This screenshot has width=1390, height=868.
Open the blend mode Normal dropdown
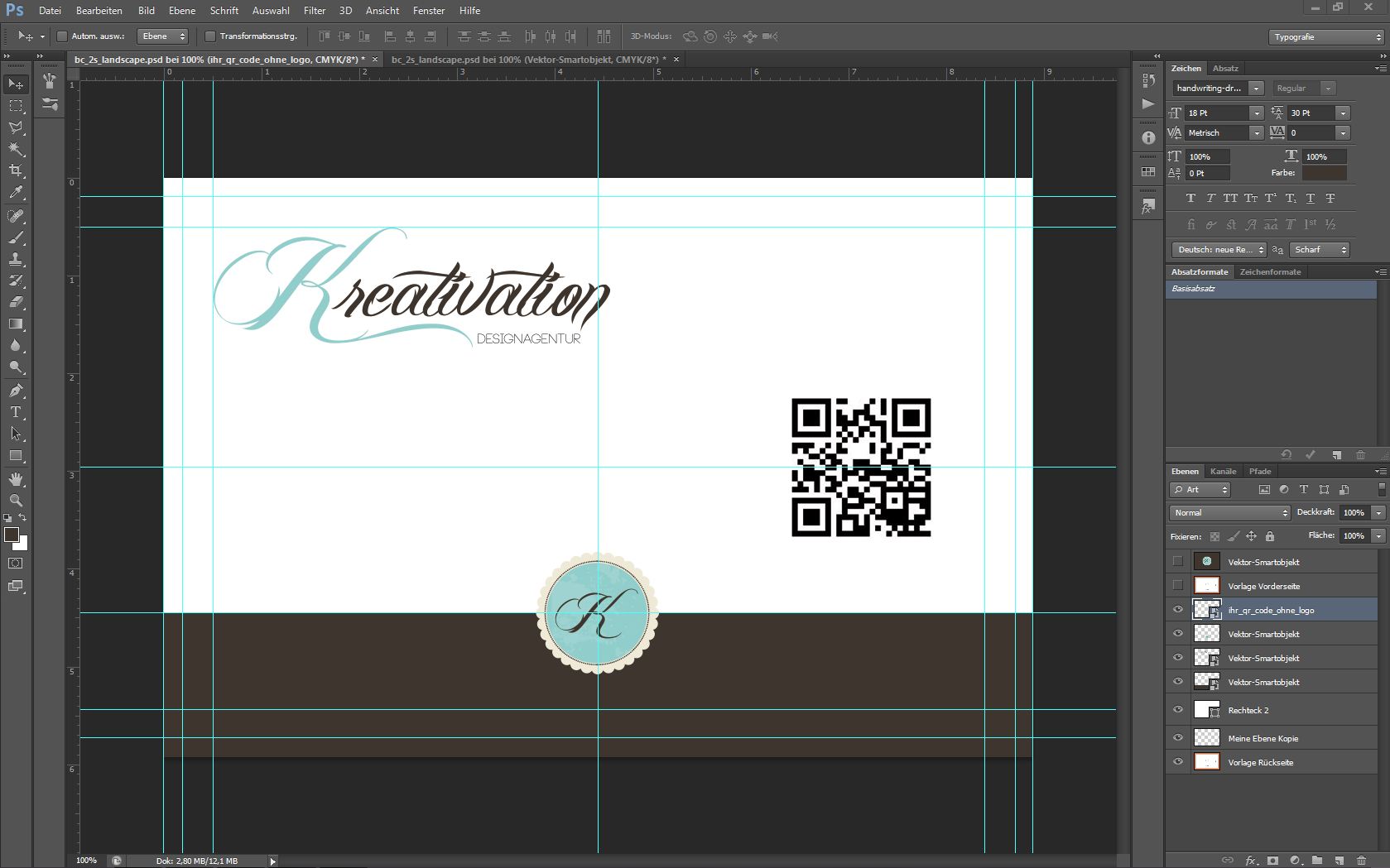pyautogui.click(x=1230, y=513)
